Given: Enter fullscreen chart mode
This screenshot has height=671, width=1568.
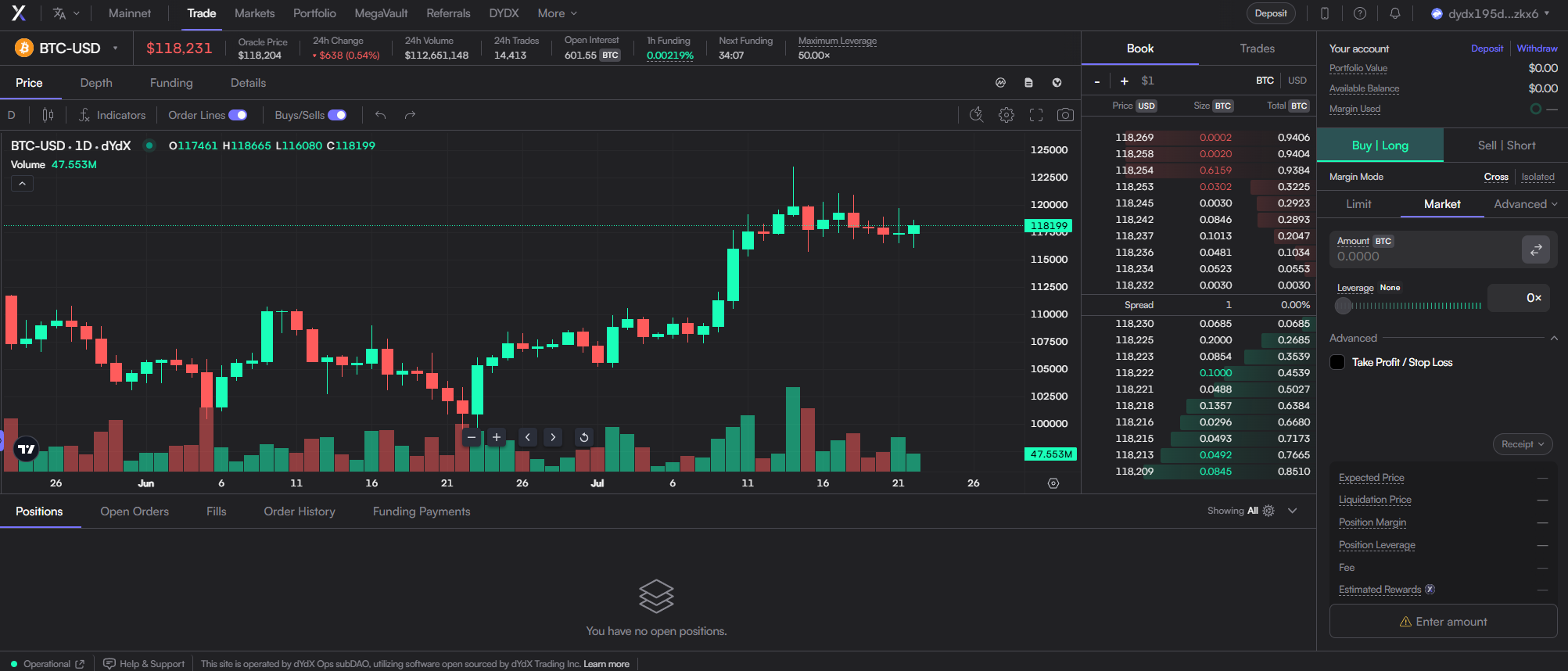Looking at the screenshot, I should [x=1036, y=115].
